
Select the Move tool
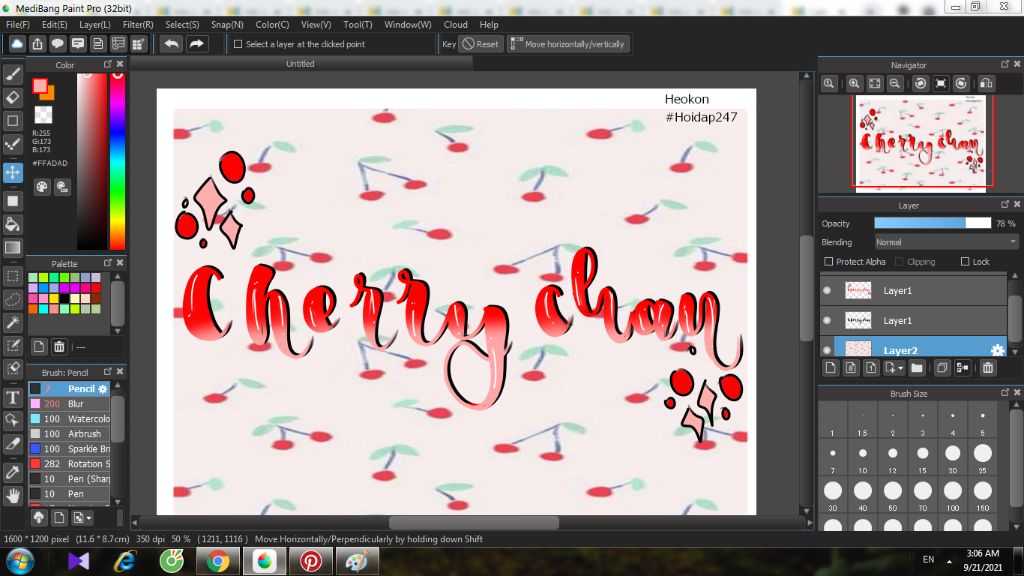click(12, 172)
